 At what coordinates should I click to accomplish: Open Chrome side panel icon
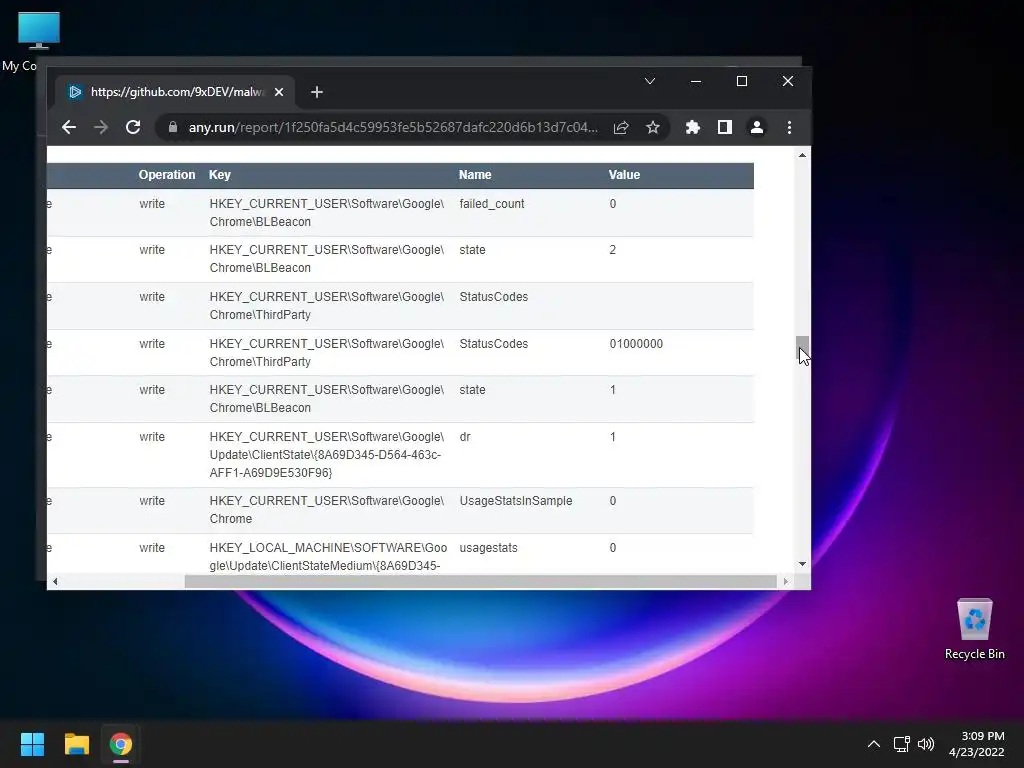point(725,127)
